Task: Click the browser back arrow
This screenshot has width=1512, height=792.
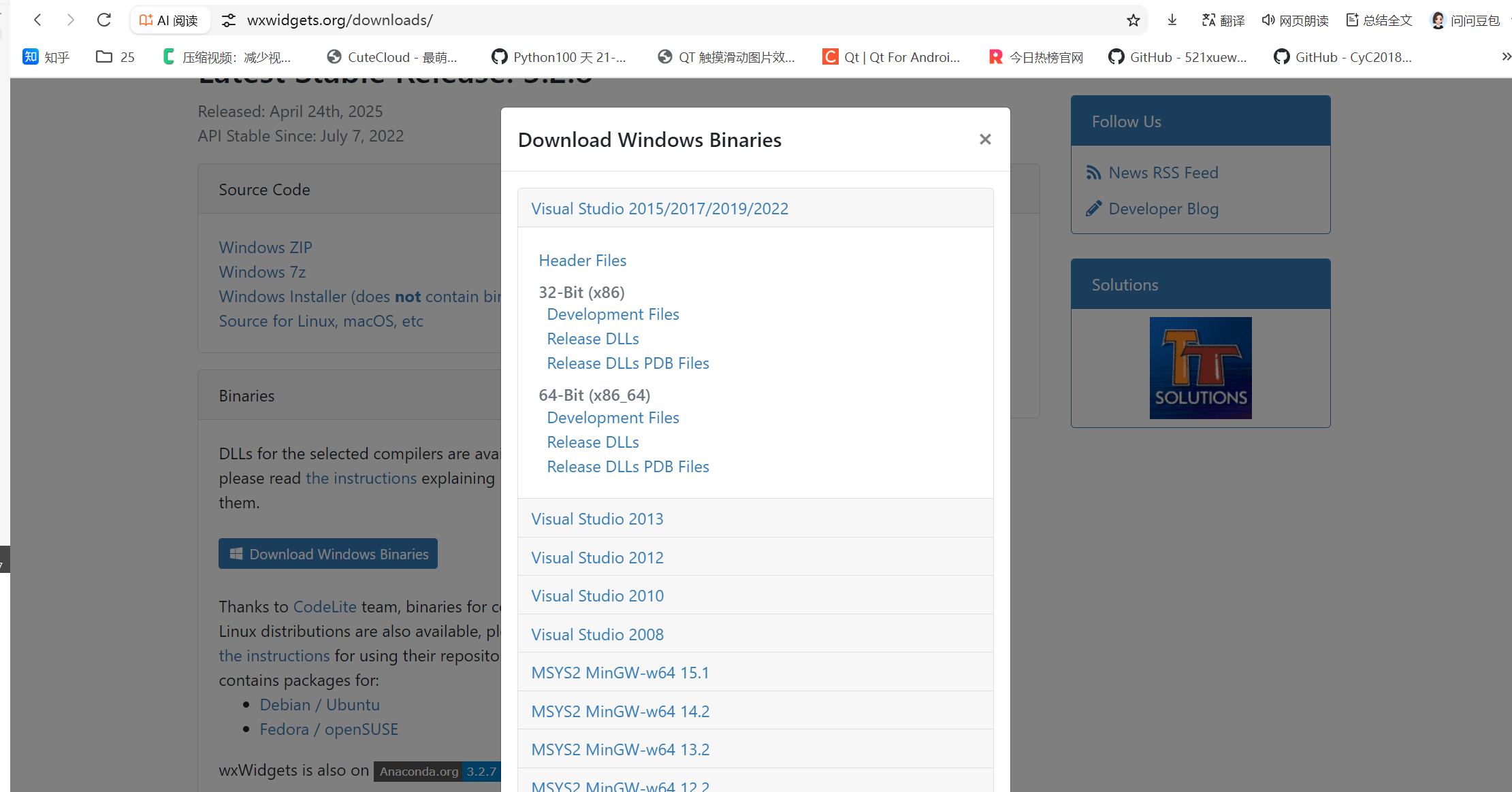Action: (x=38, y=20)
